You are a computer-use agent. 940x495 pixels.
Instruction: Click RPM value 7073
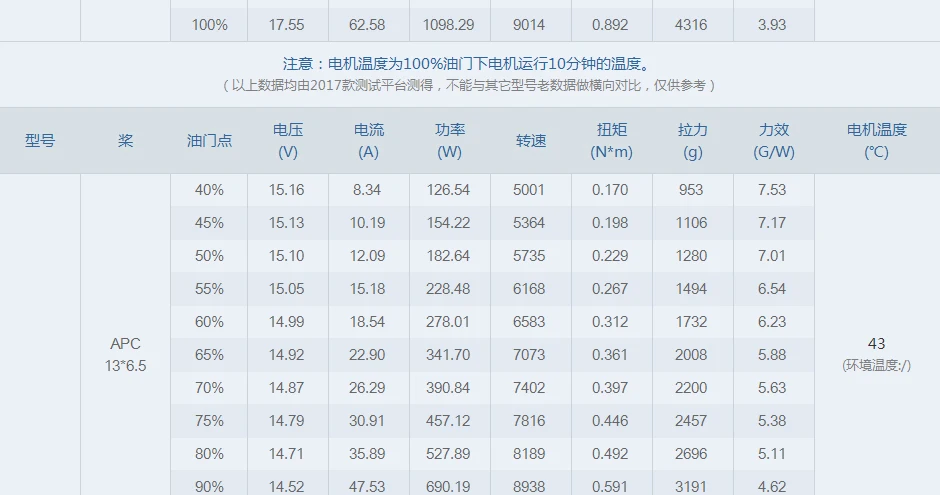(x=529, y=355)
